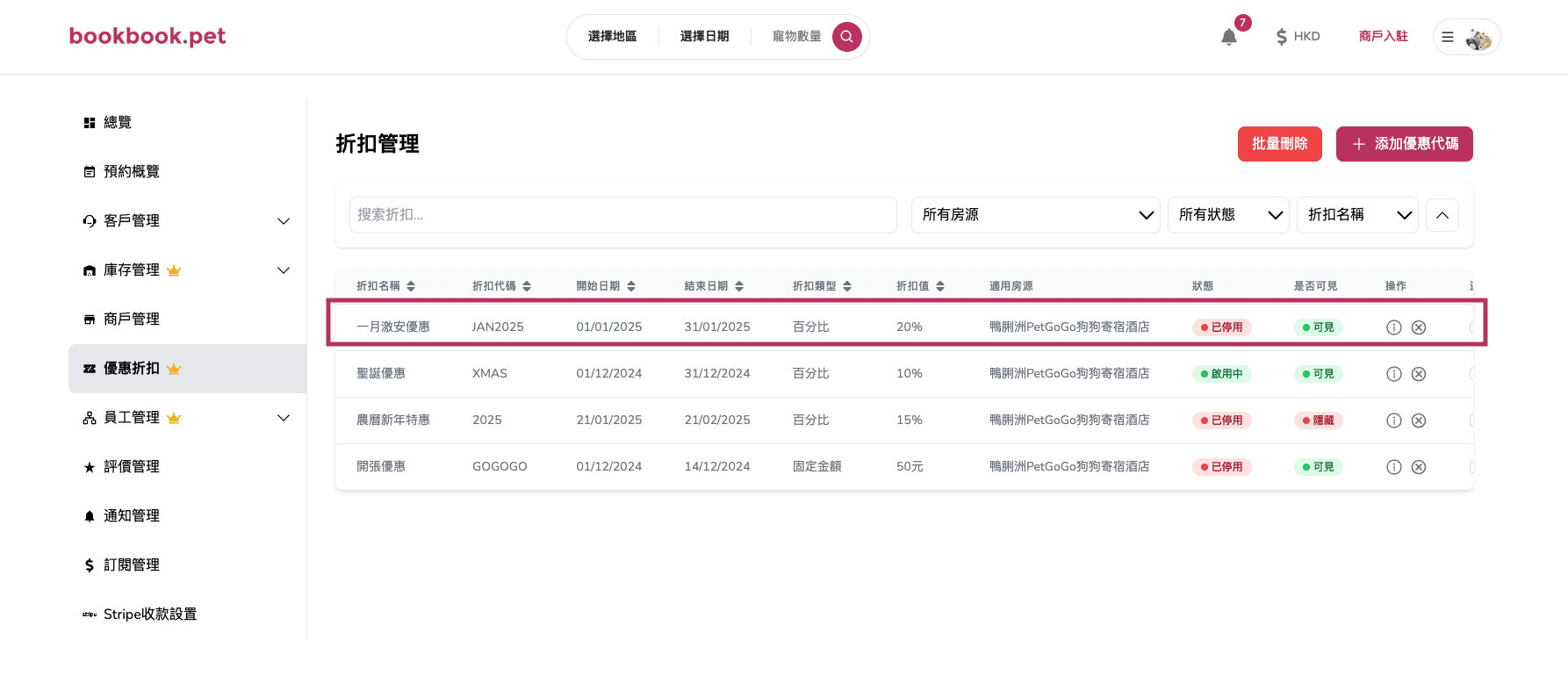This screenshot has width=1568, height=676.
Task: Open 預約概覽 in the sidebar
Action: 188,172
